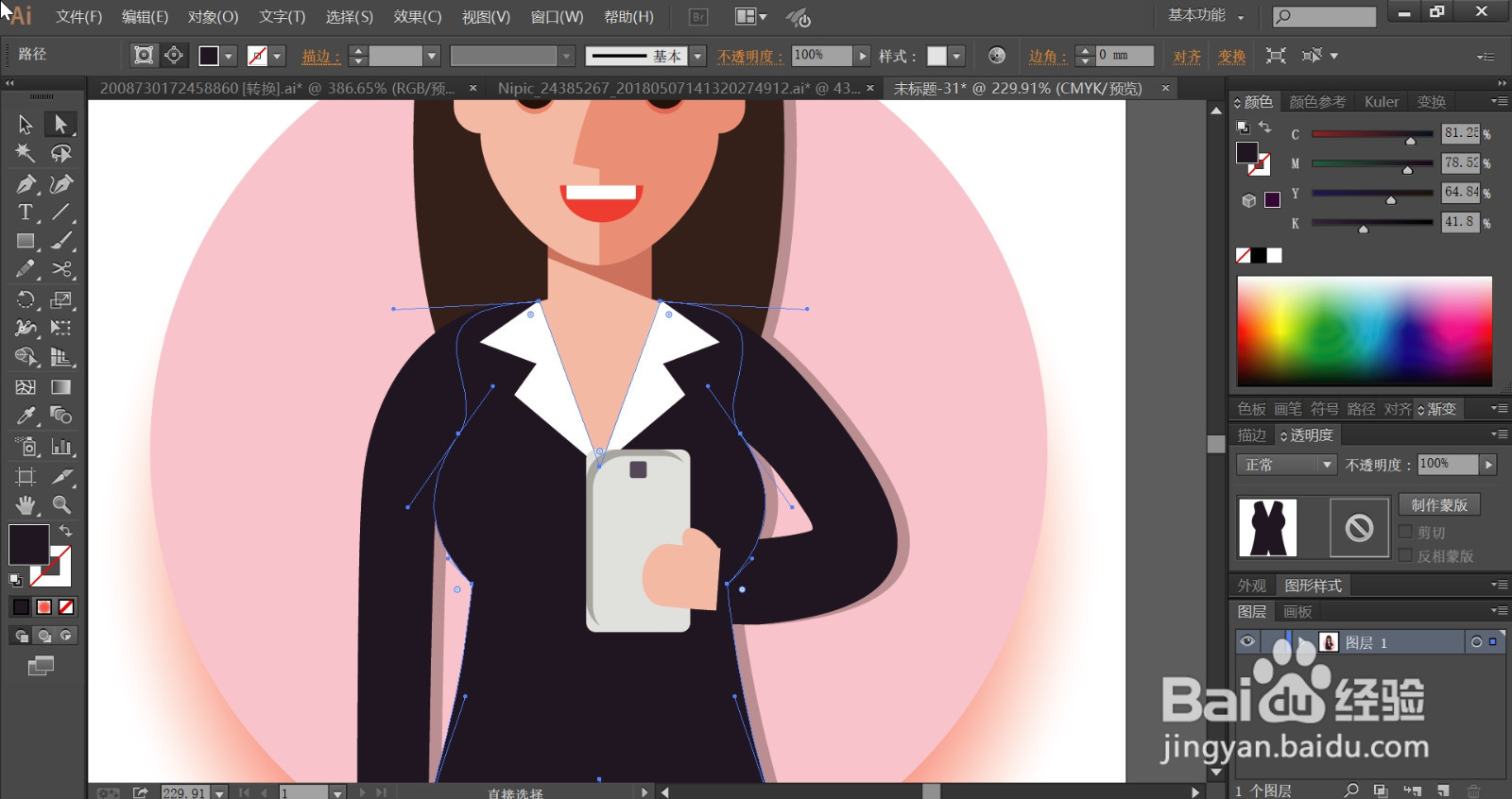Click the 描边 link in control bar
The height and width of the screenshot is (799, 1512).
(320, 57)
